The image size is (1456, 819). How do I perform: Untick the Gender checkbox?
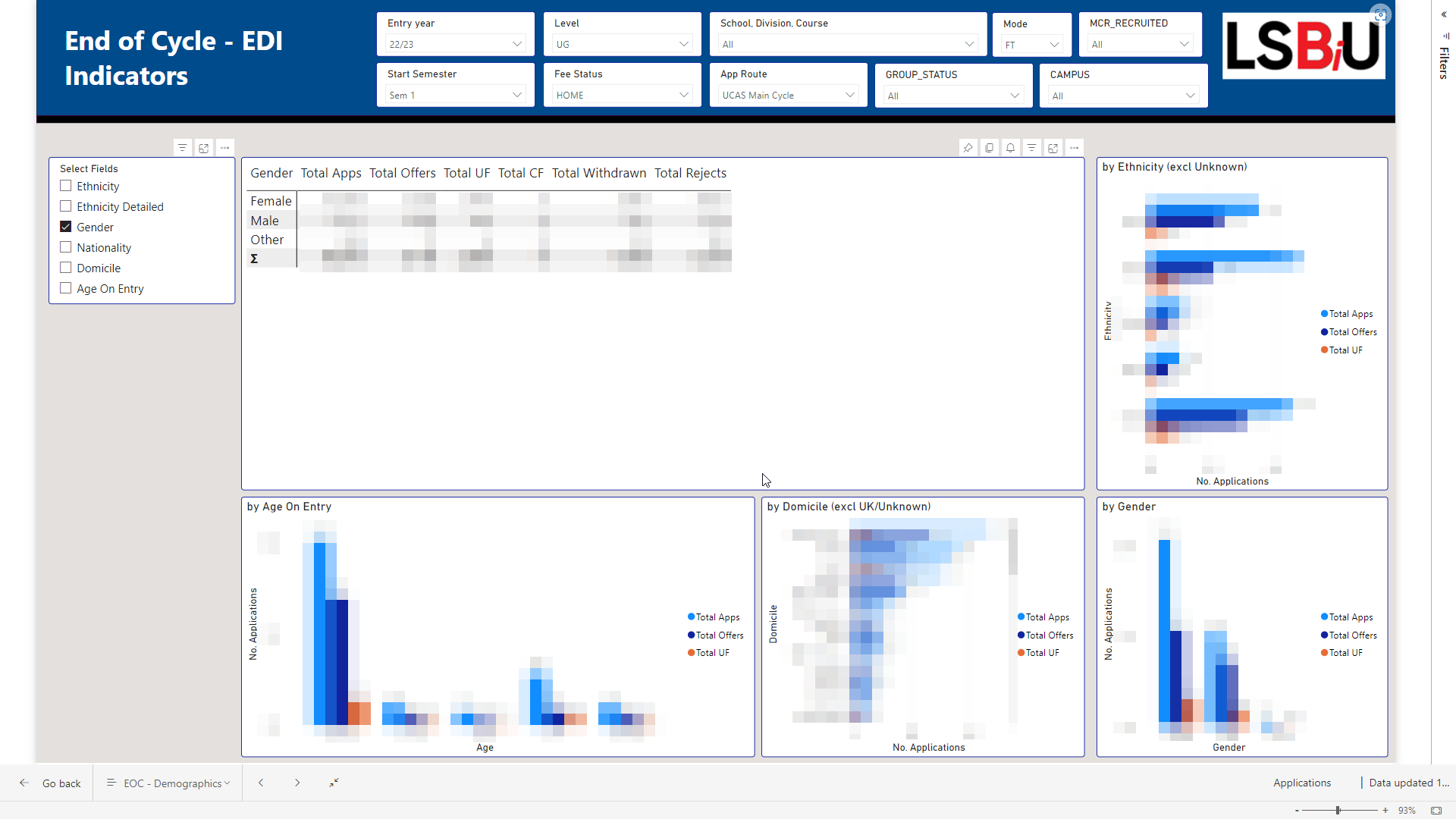[66, 227]
